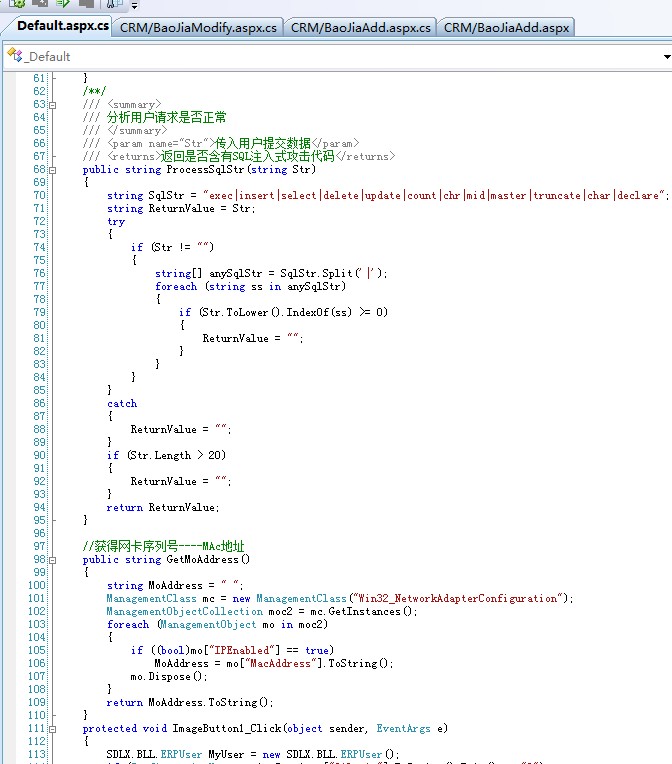The image size is (672, 764).
Task: Switch to the Default.aspx.cs tab
Action: point(63,25)
